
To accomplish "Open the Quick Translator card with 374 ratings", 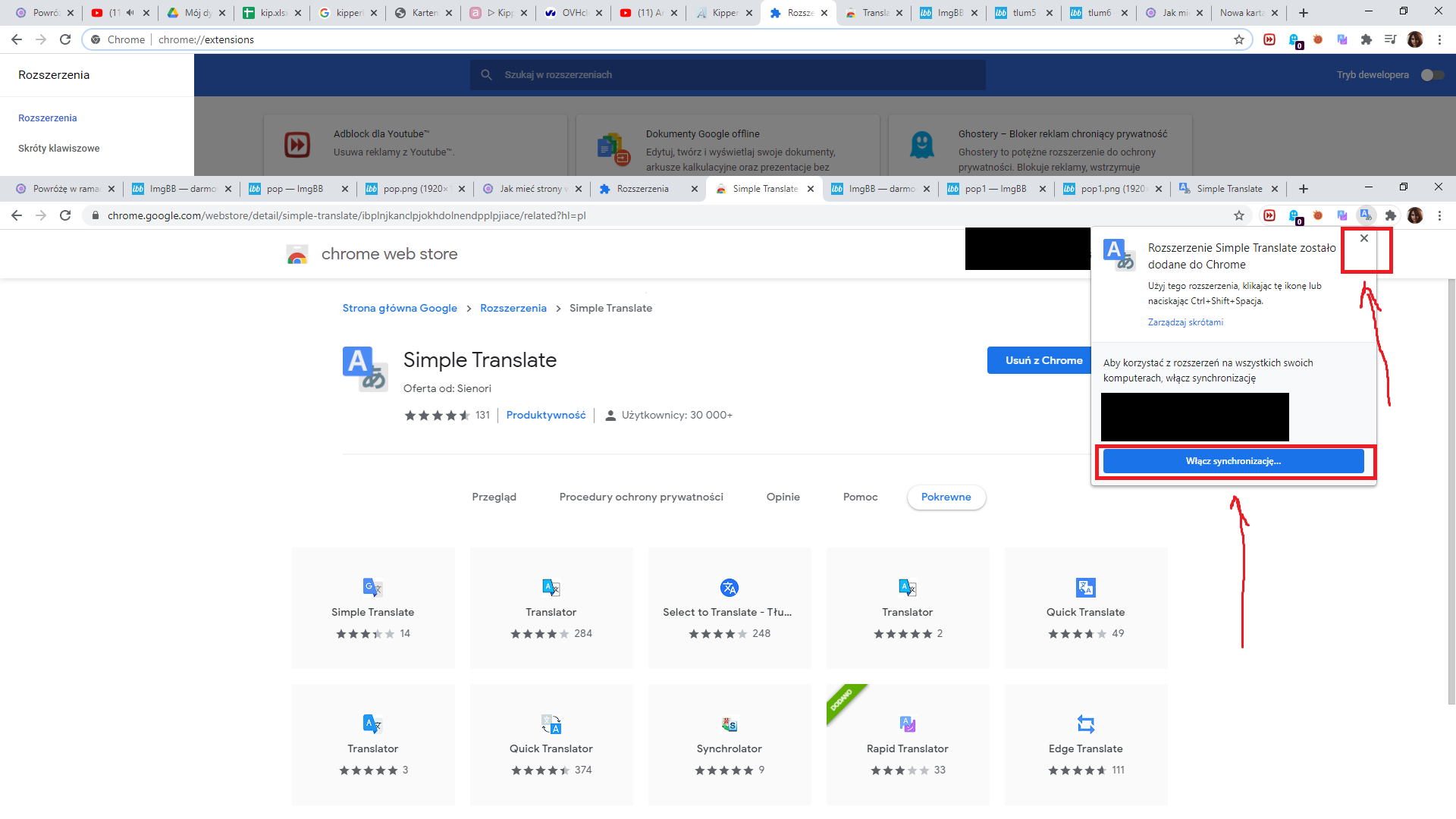I will pos(551,744).
